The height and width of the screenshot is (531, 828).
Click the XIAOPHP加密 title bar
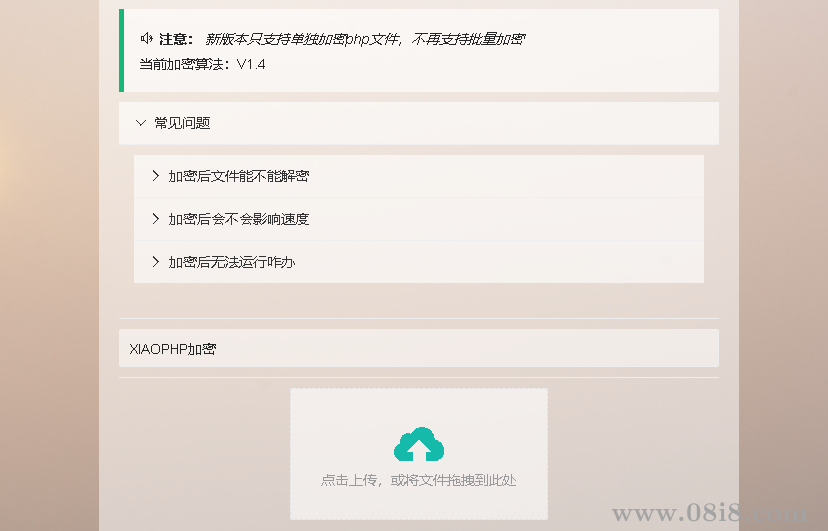[419, 348]
